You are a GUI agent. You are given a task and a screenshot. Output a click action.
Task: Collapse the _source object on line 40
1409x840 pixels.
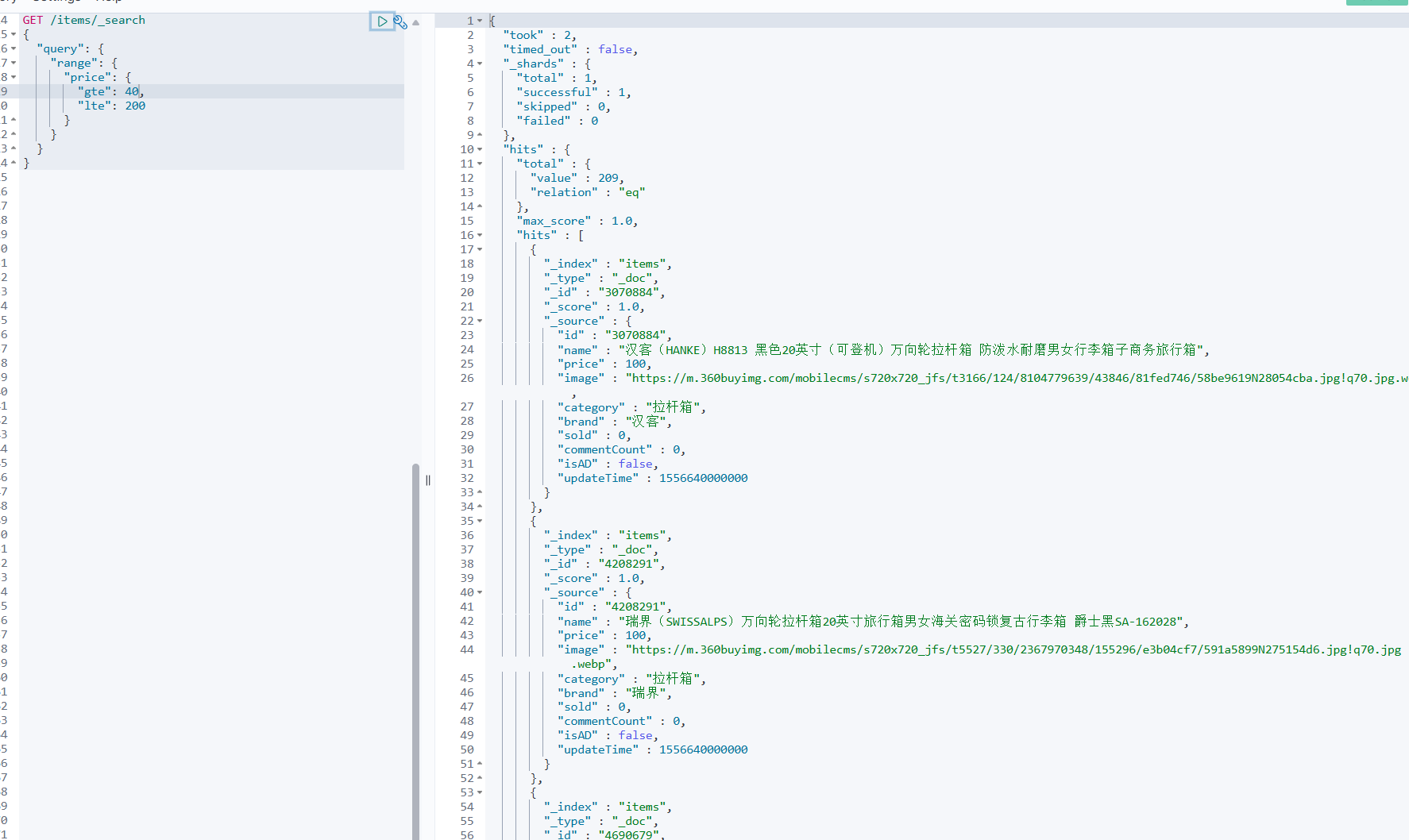[x=479, y=592]
